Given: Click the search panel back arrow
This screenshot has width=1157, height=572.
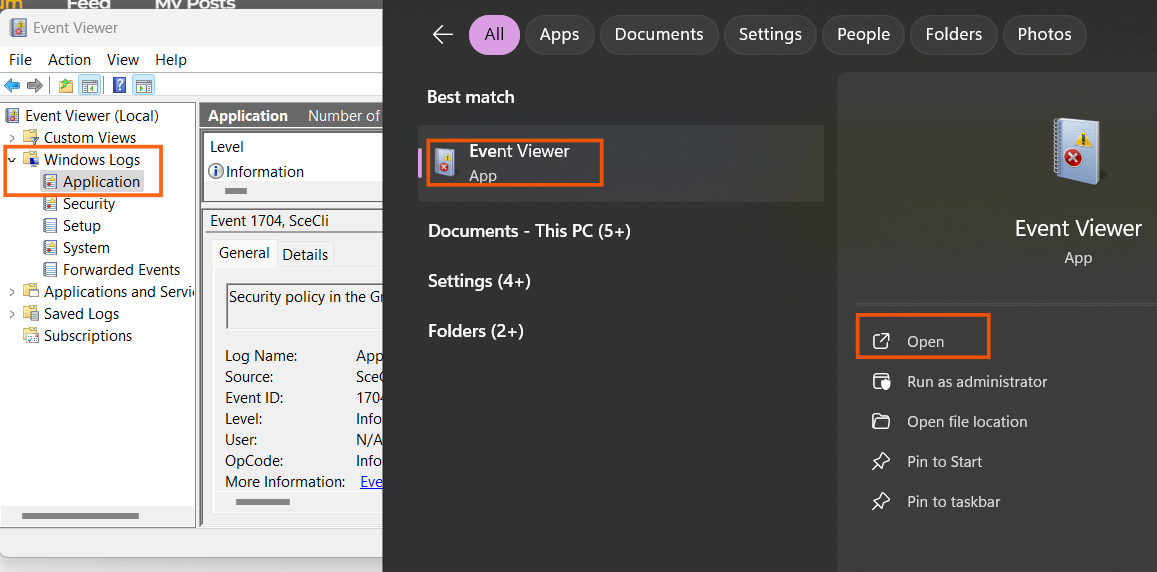Looking at the screenshot, I should tap(443, 34).
